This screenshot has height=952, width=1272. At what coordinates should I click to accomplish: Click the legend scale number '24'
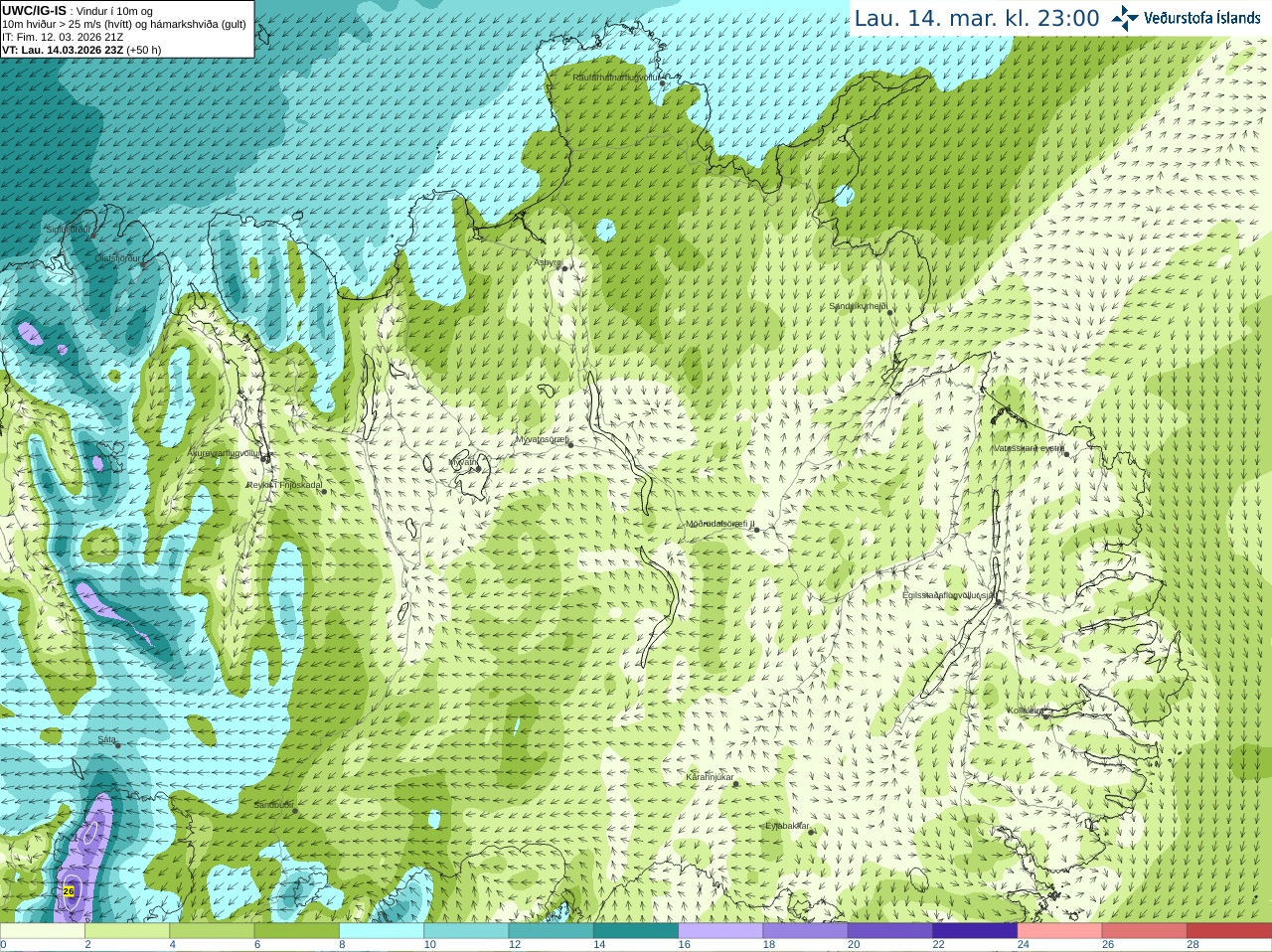(x=1024, y=945)
